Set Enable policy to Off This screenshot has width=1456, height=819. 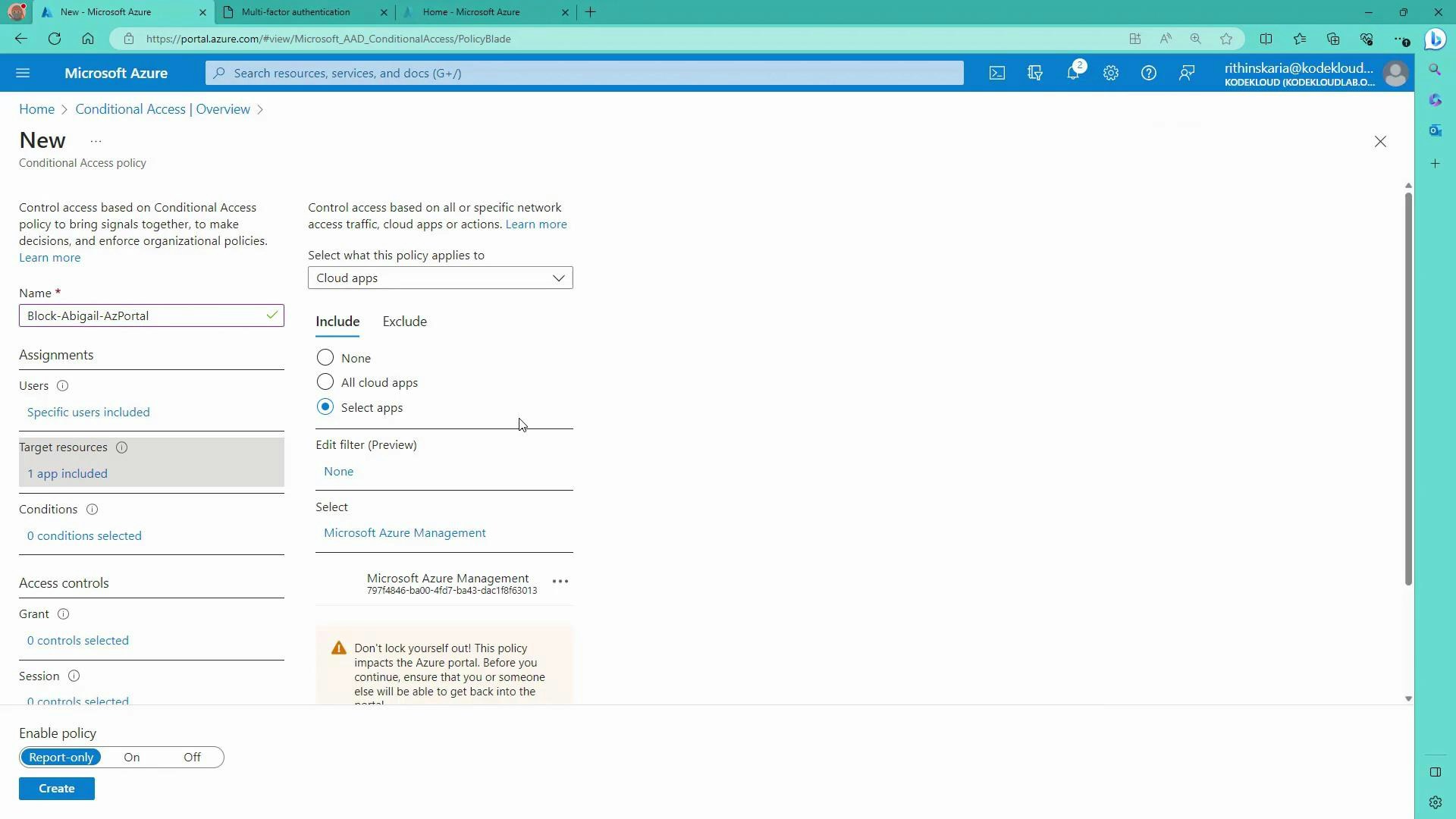(191, 757)
